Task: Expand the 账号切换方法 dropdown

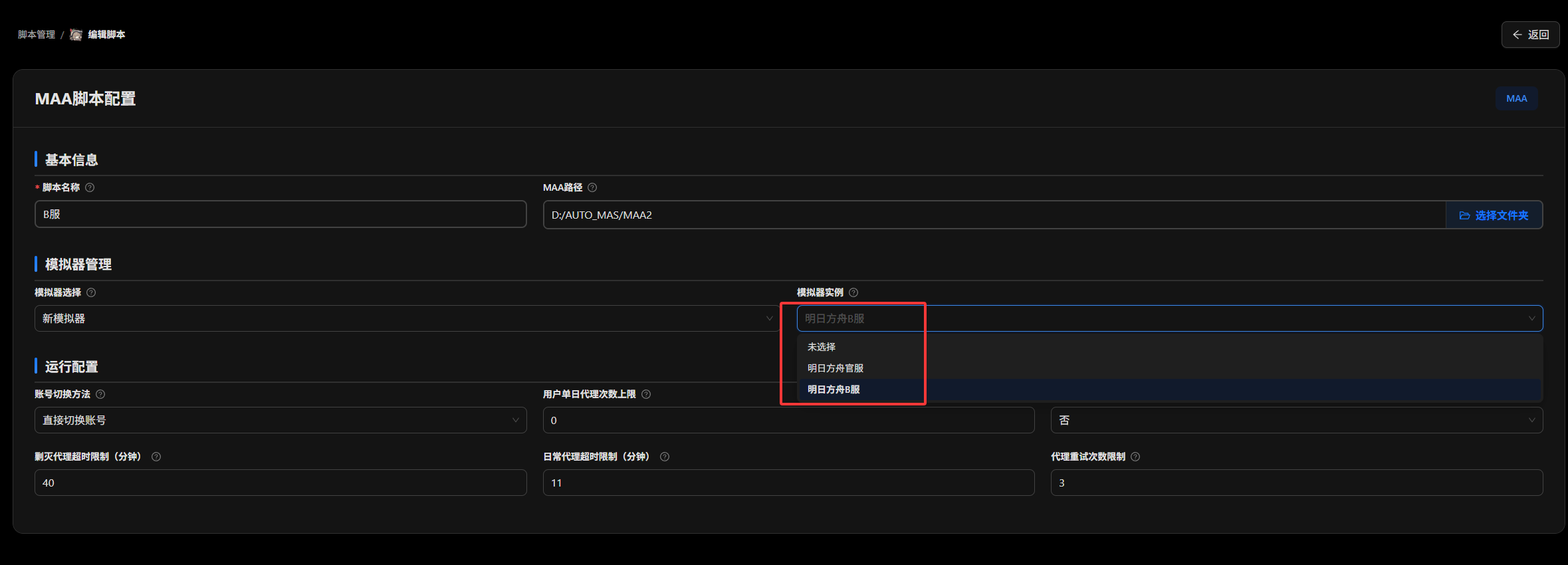Action: 280,420
